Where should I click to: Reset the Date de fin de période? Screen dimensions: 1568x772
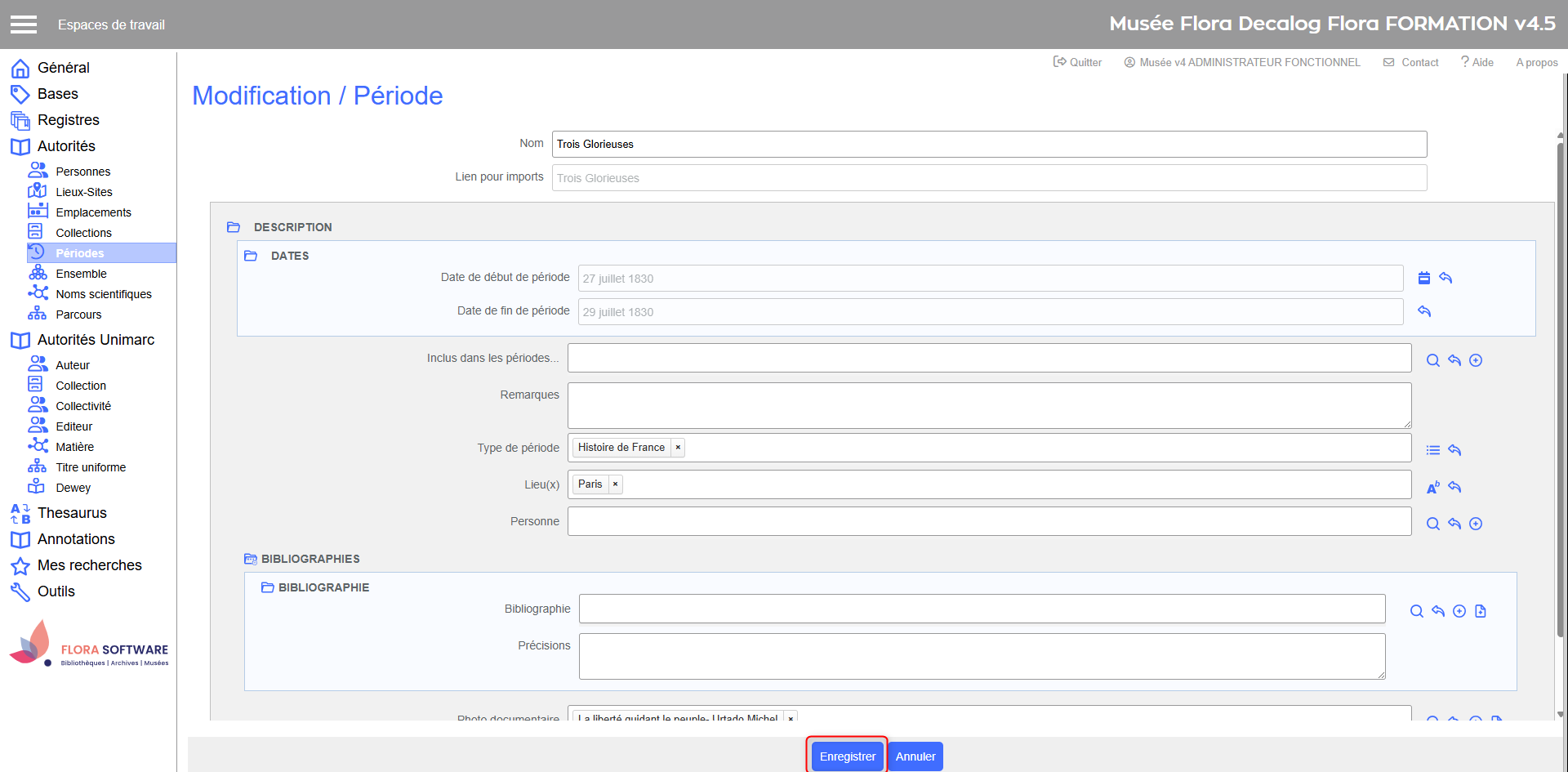(x=1424, y=311)
